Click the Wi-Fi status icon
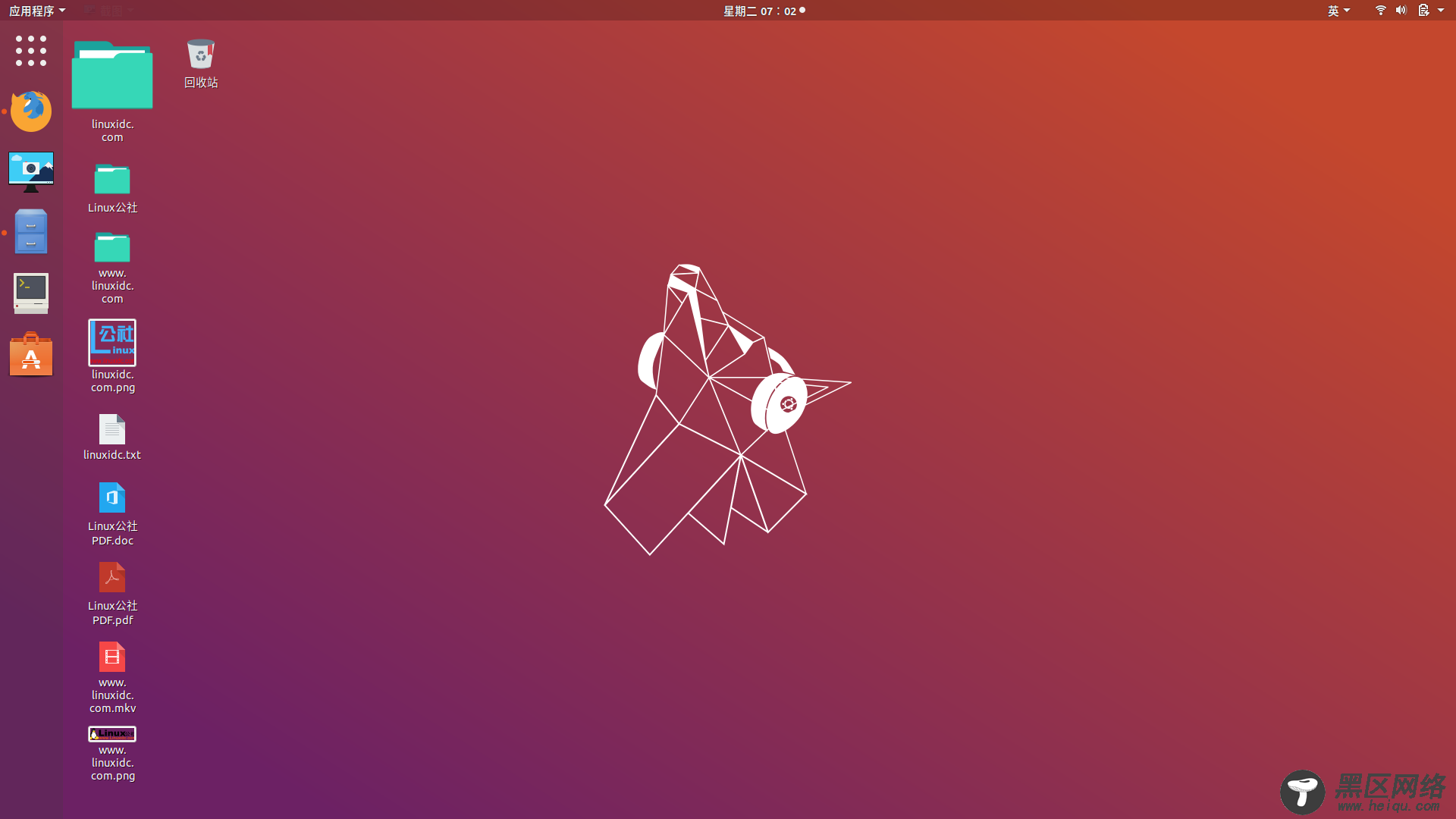This screenshot has width=1456, height=819. (x=1380, y=10)
